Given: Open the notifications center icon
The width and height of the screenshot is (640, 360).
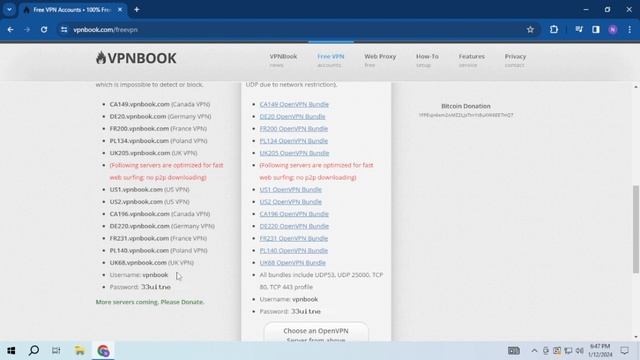Looking at the screenshot, I should tap(624, 351).
